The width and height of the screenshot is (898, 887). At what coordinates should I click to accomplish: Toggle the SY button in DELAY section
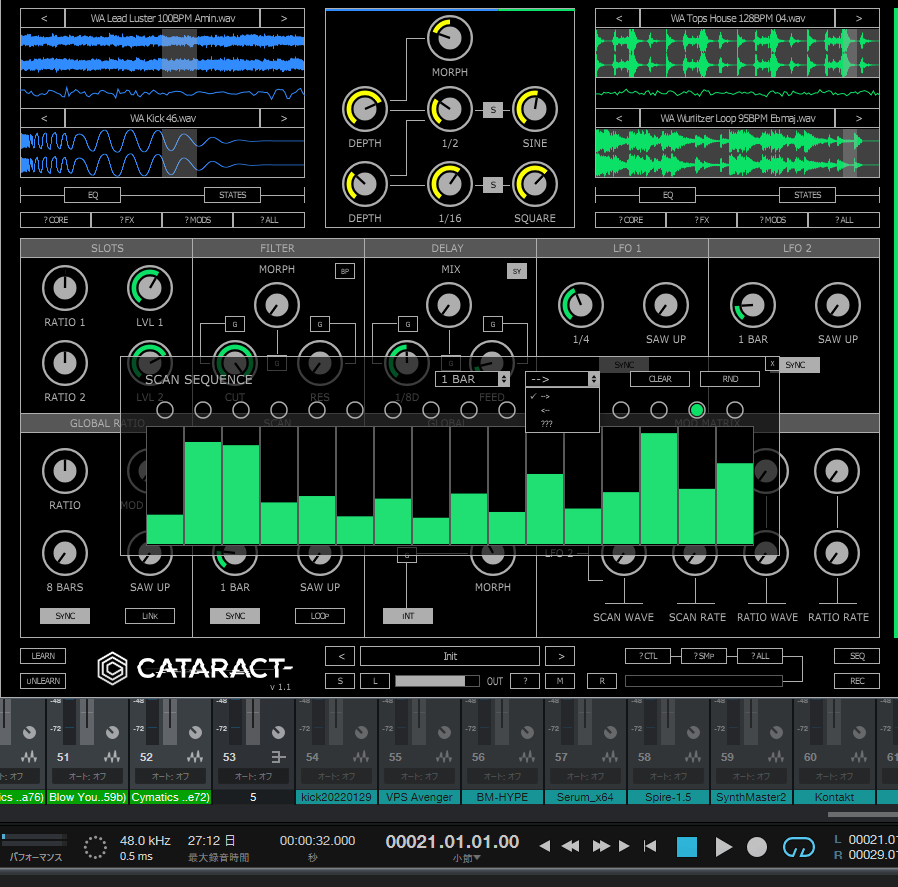pyautogui.click(x=517, y=271)
